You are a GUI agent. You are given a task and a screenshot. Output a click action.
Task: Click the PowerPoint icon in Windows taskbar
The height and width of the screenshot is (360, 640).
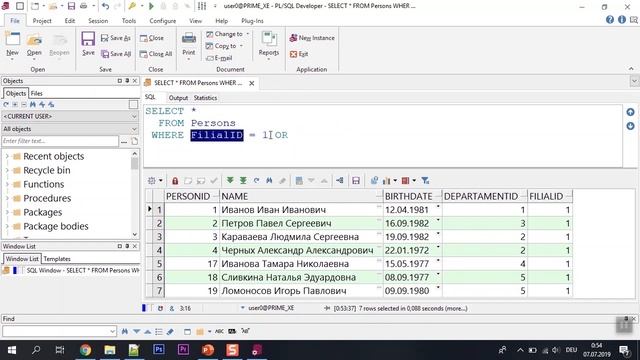[208, 350]
